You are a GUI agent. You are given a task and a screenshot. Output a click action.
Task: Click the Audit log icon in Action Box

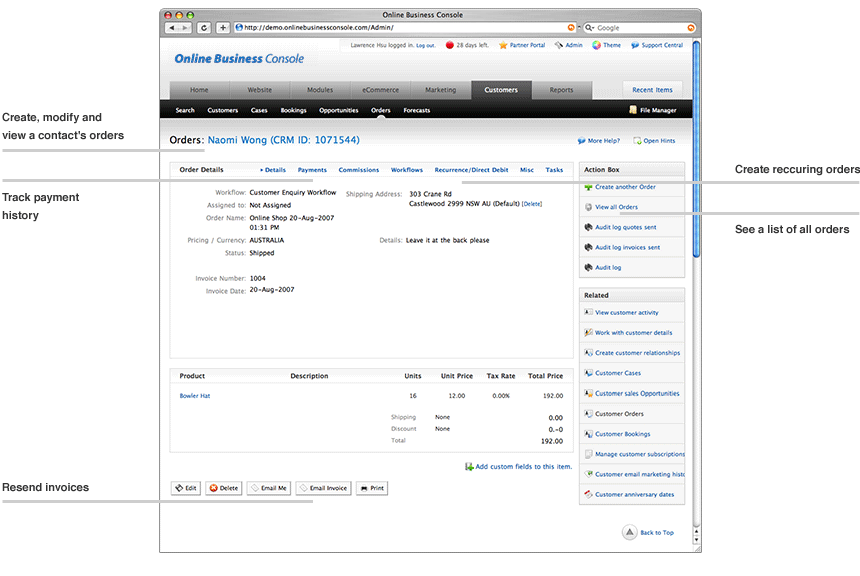coord(588,268)
